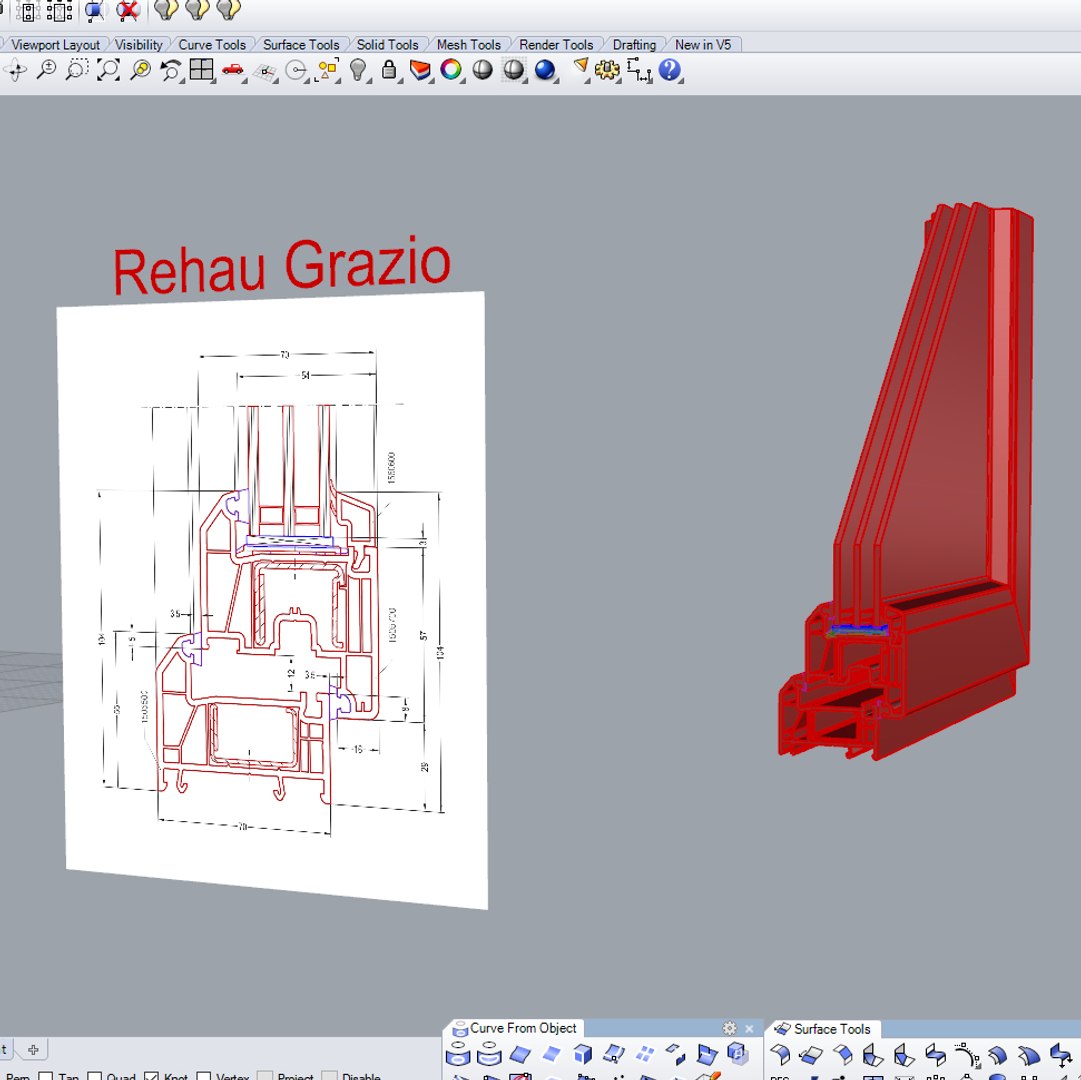Add a new viewport tab with plus
This screenshot has height=1080, width=1081.
point(33,1050)
